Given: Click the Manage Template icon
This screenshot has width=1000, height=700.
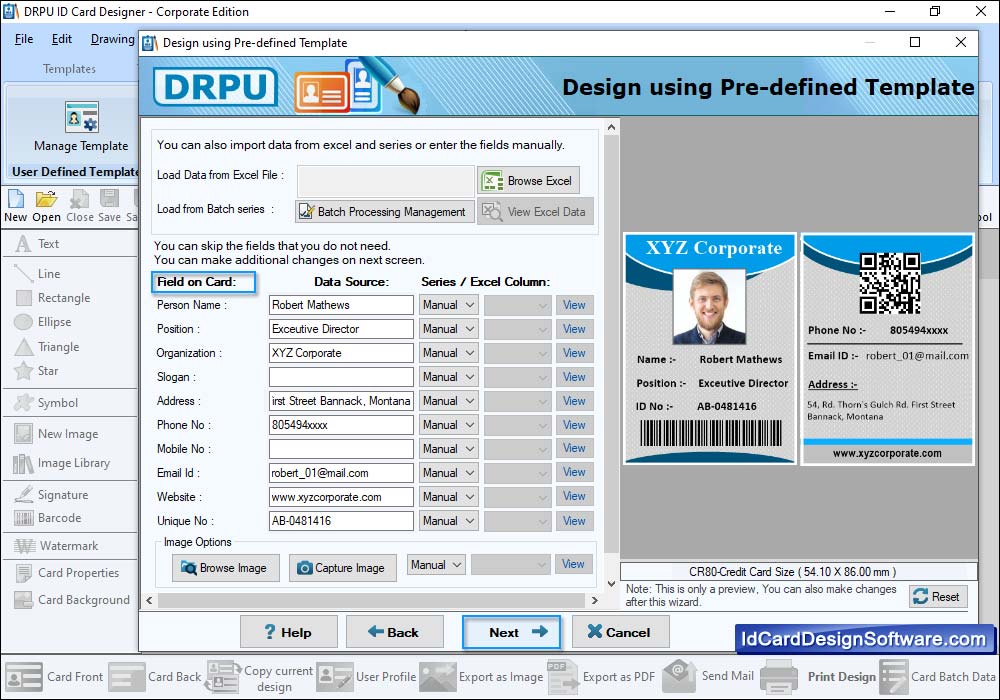Looking at the screenshot, I should point(81,118).
